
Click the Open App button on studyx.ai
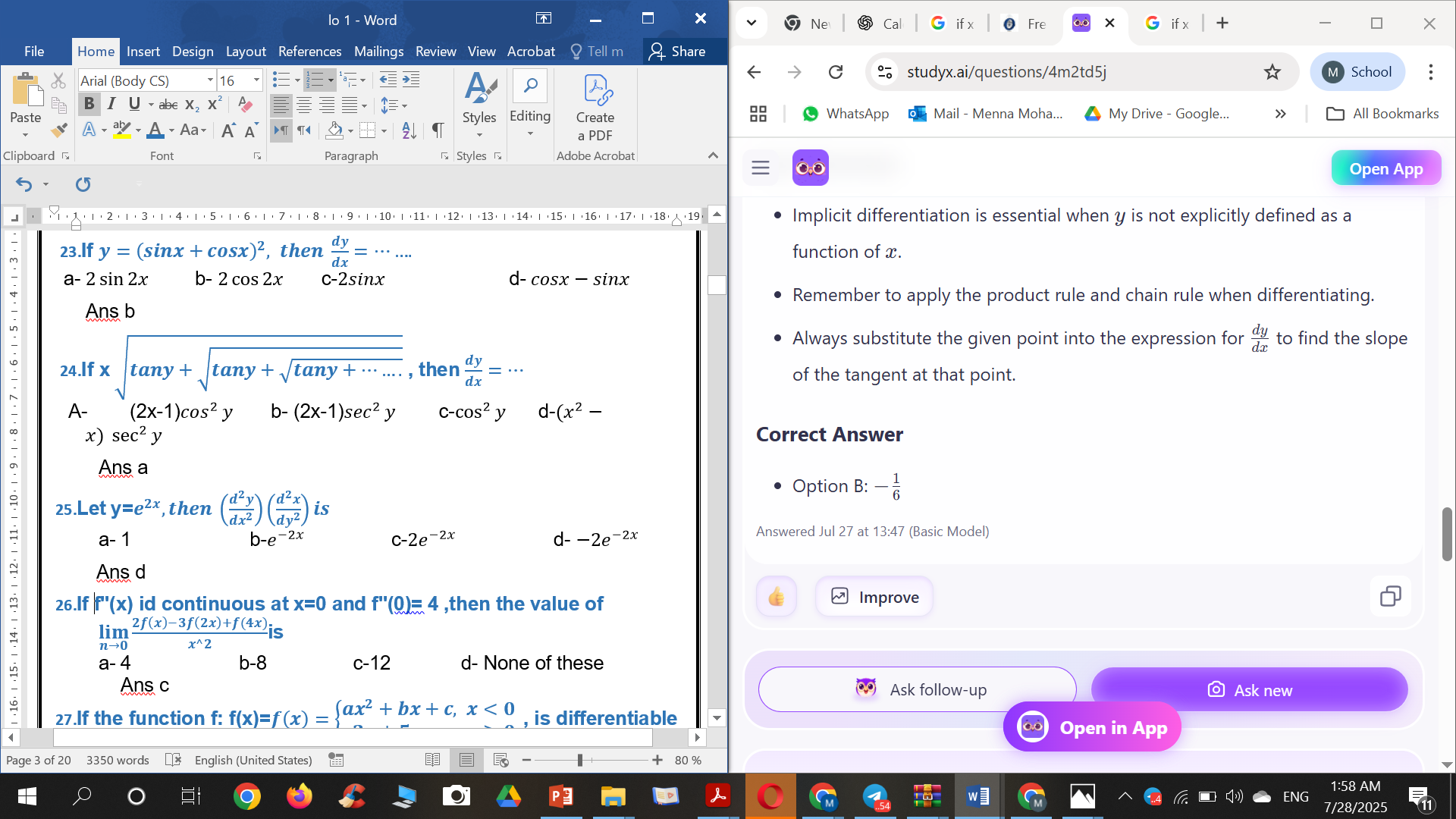coord(1385,168)
